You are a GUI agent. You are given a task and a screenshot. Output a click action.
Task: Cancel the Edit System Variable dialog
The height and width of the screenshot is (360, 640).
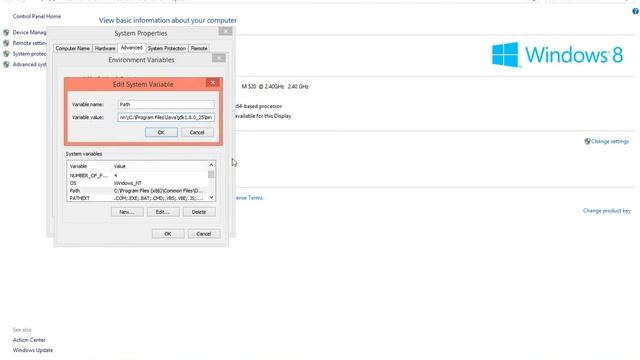coord(197,132)
